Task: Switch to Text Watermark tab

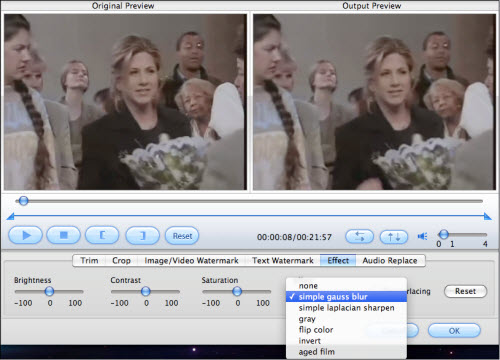Action: [x=283, y=260]
